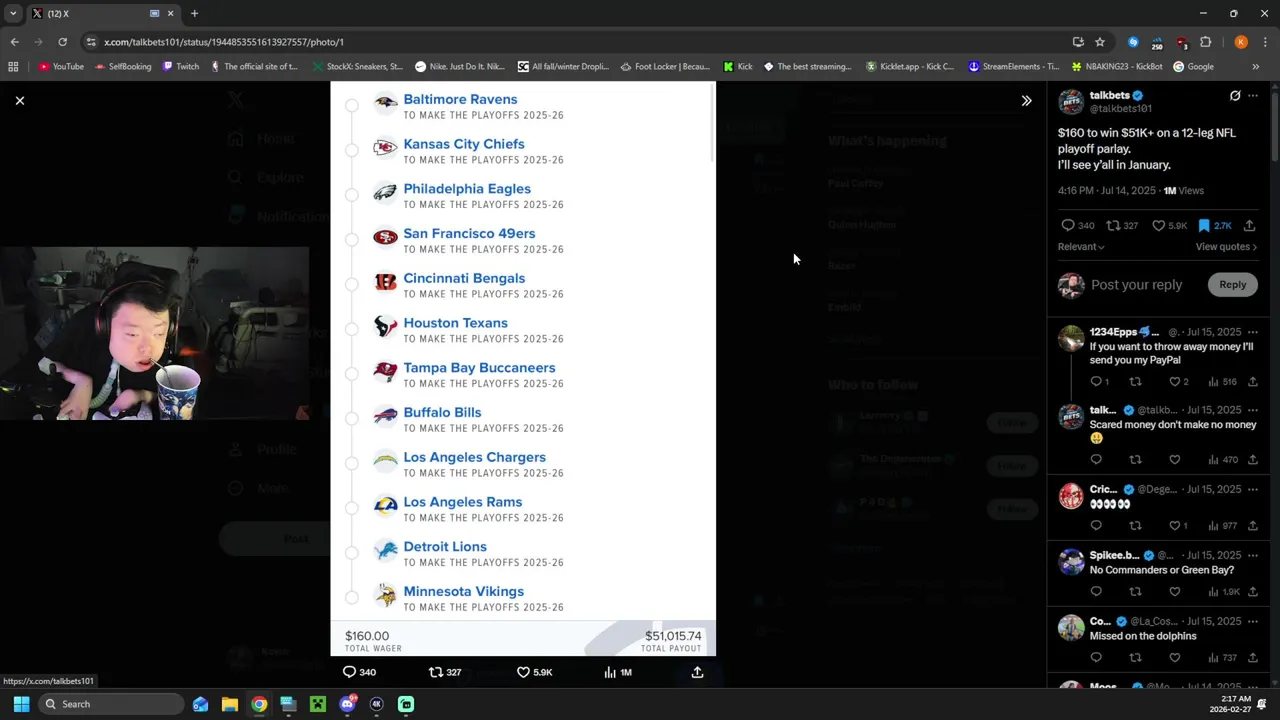Open the Kick bookmark
Screen dimensions: 1280x720
click(737, 67)
